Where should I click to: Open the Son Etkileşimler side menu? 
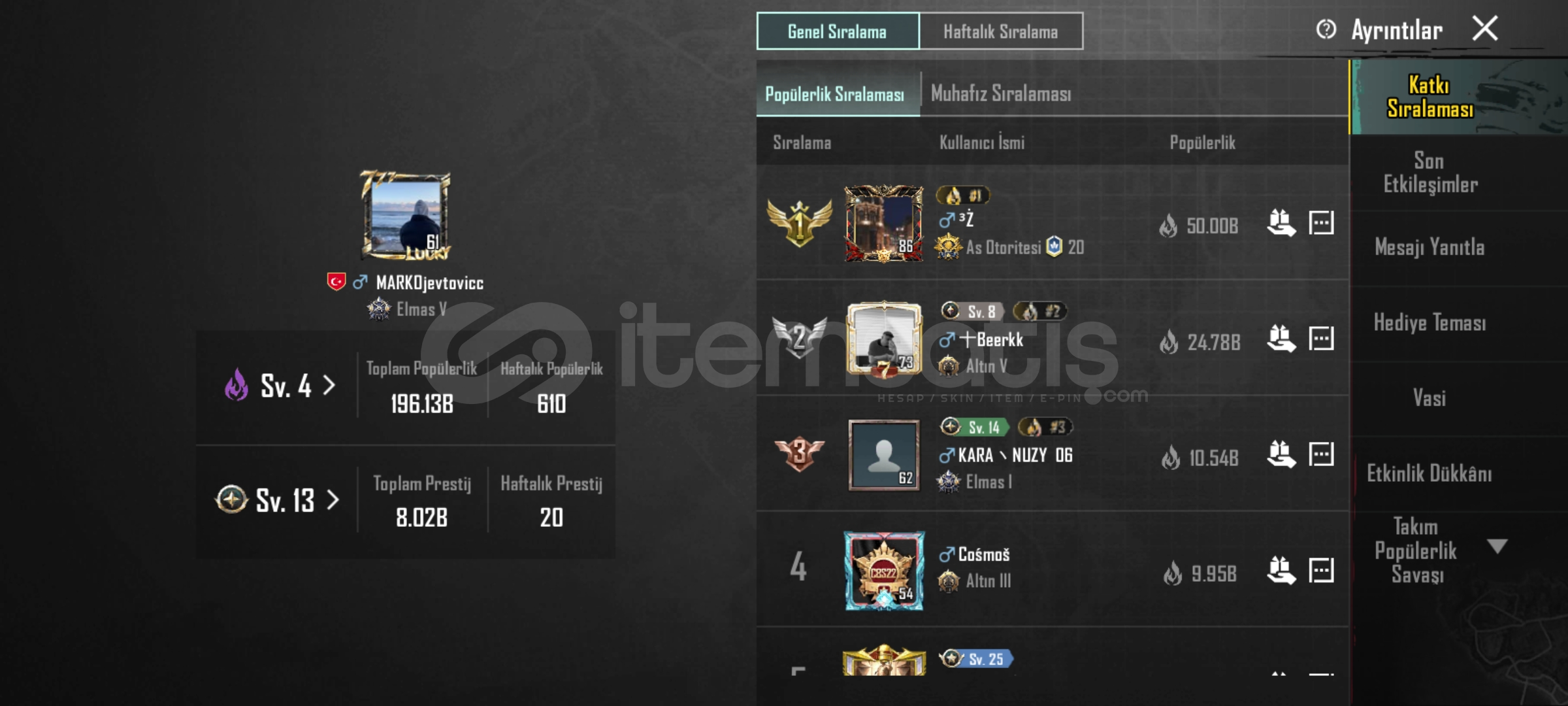[x=1430, y=173]
